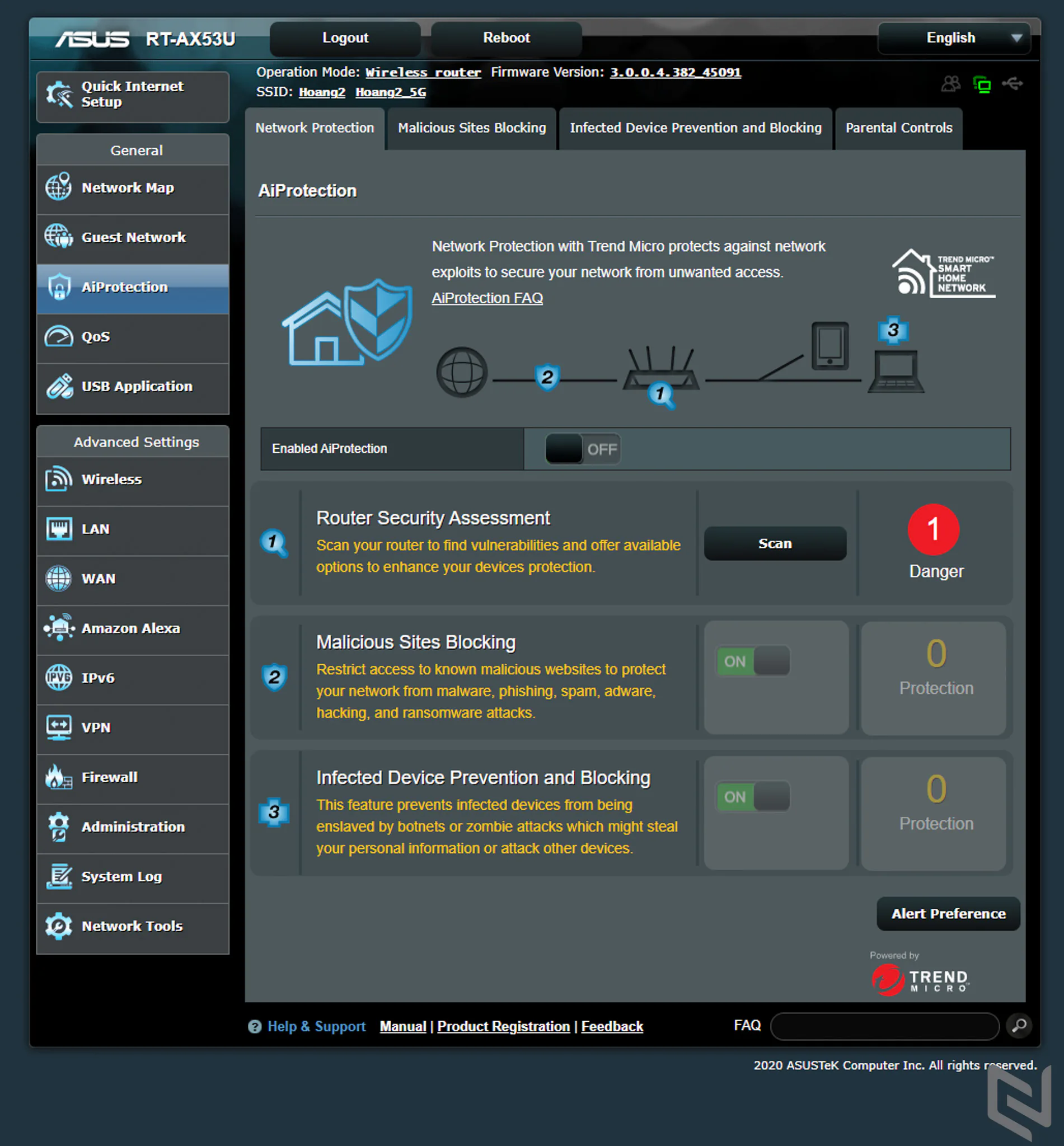Open the English language dropdown
1064x1146 pixels.
(954, 38)
